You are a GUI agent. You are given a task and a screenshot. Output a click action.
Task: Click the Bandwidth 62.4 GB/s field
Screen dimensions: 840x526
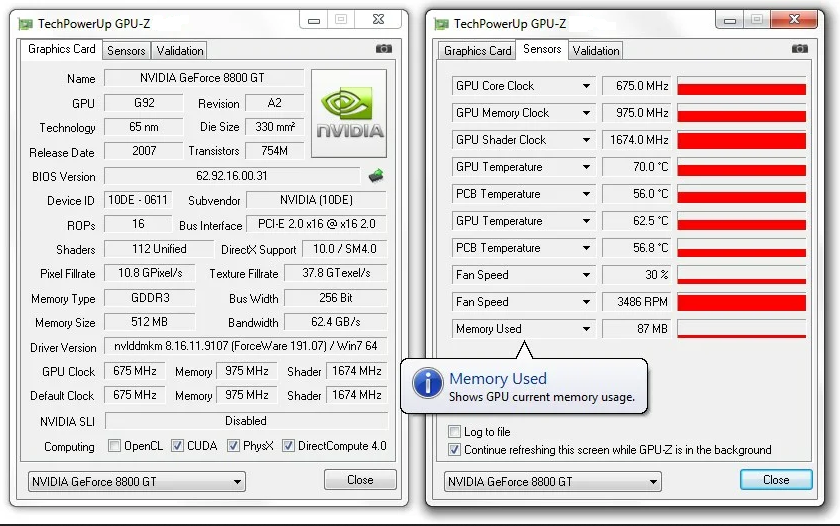click(335, 322)
